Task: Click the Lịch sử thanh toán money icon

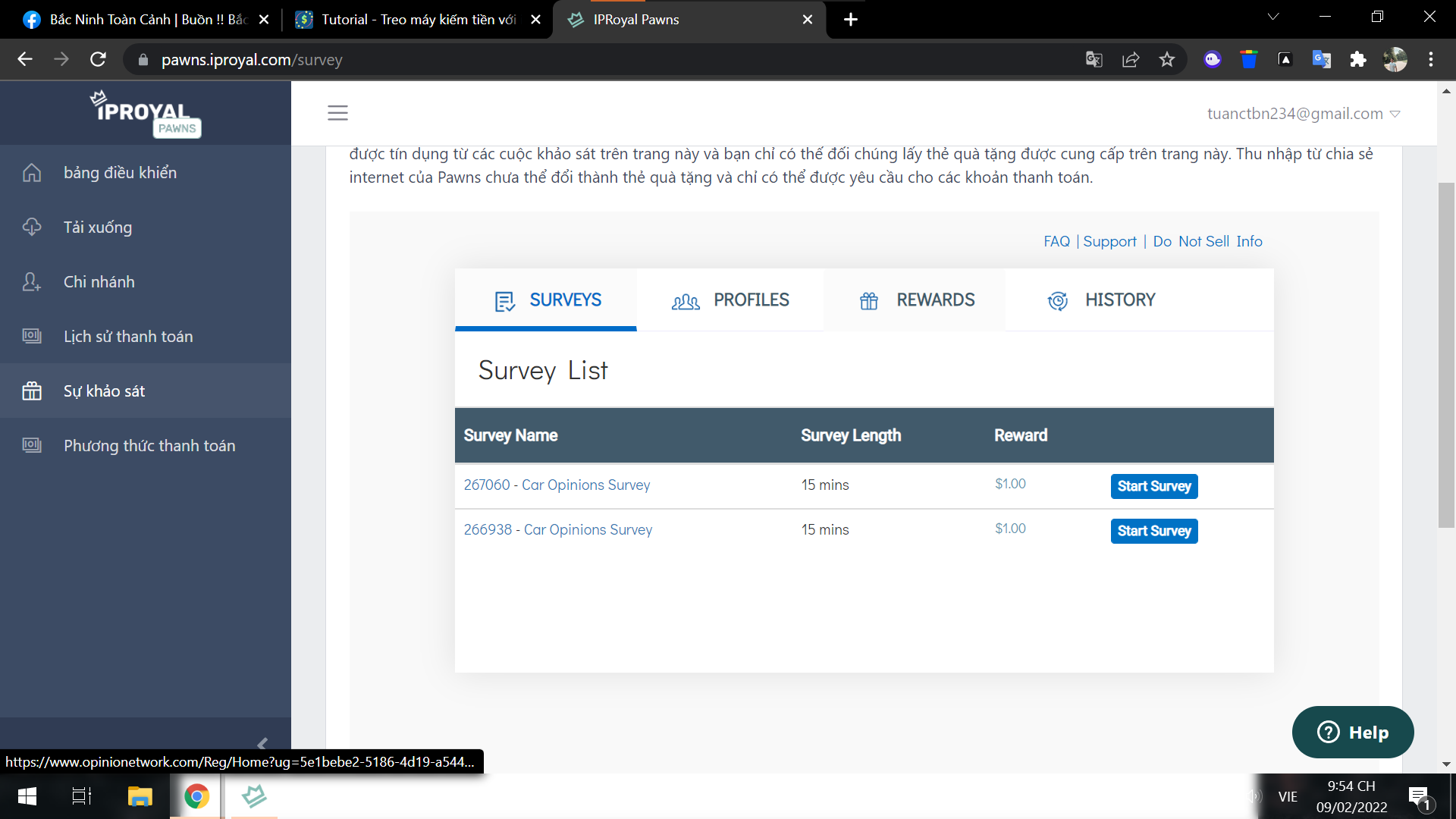Action: pos(32,336)
